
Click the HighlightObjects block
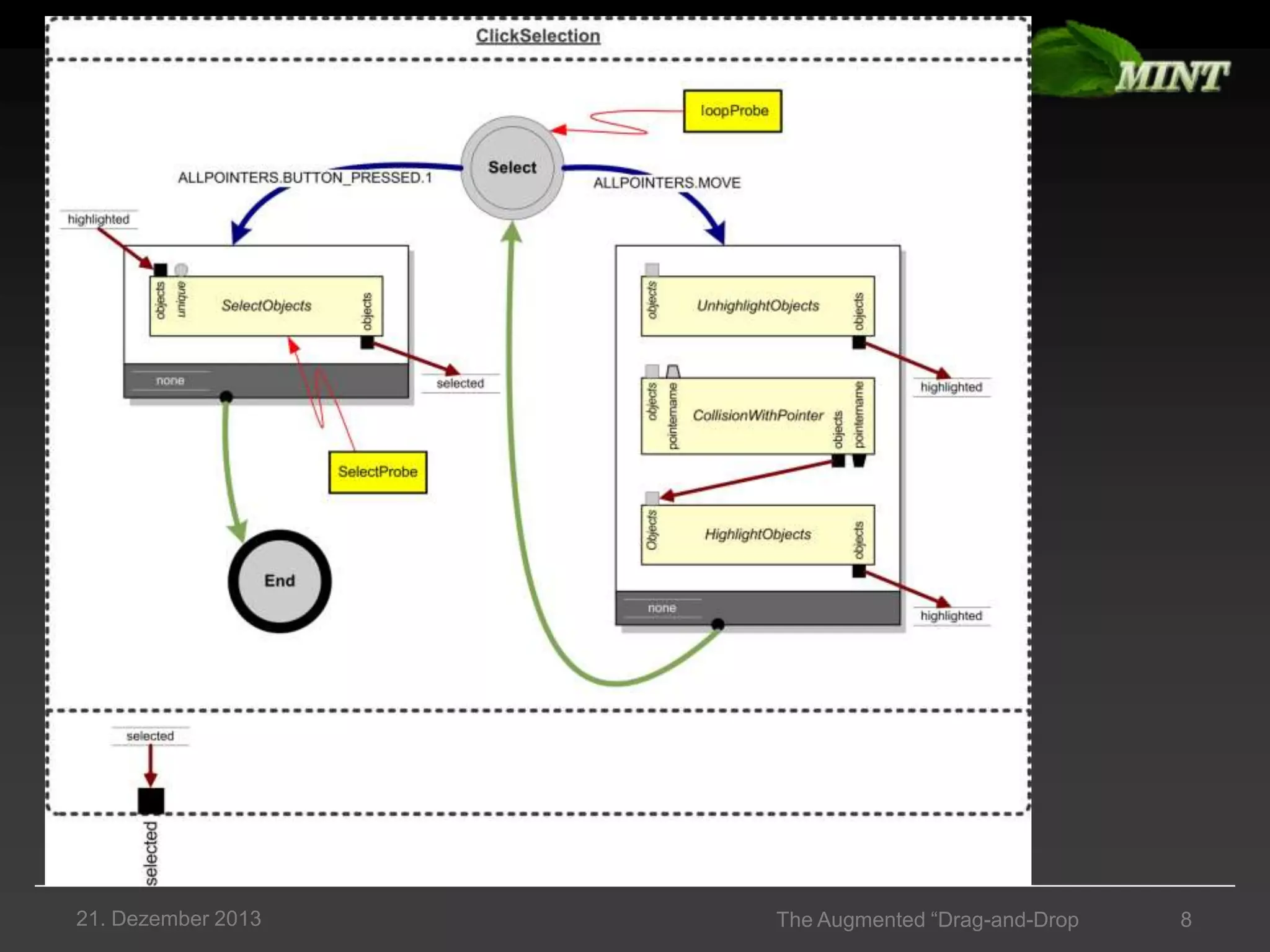click(757, 534)
